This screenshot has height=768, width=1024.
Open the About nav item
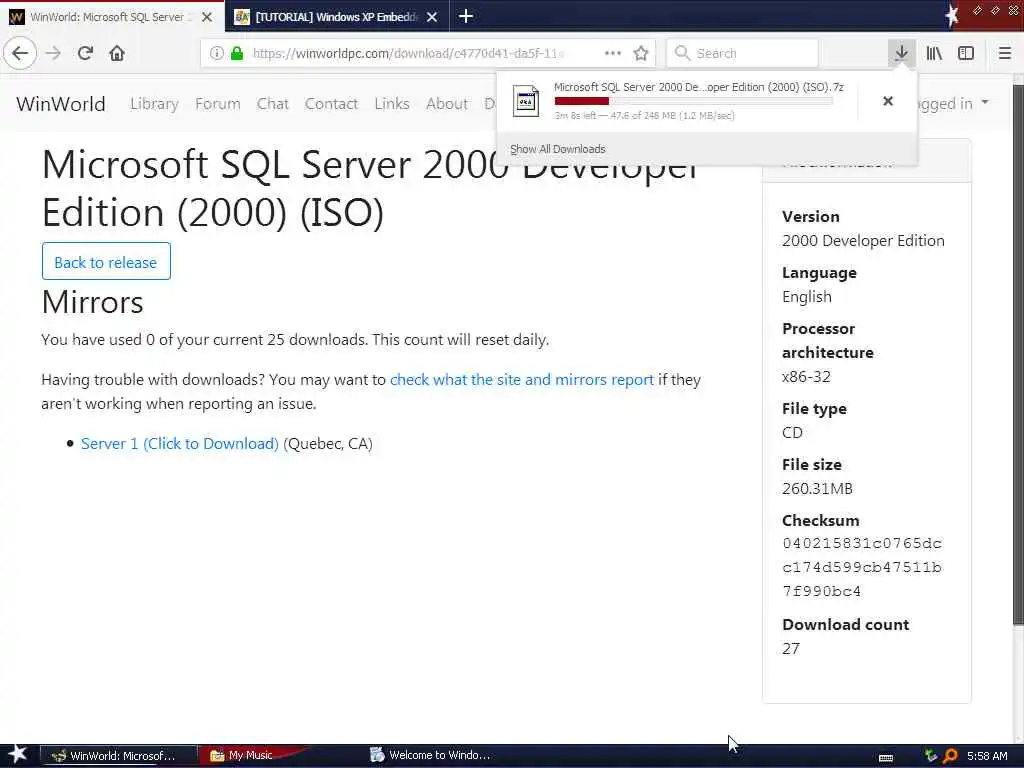point(447,103)
